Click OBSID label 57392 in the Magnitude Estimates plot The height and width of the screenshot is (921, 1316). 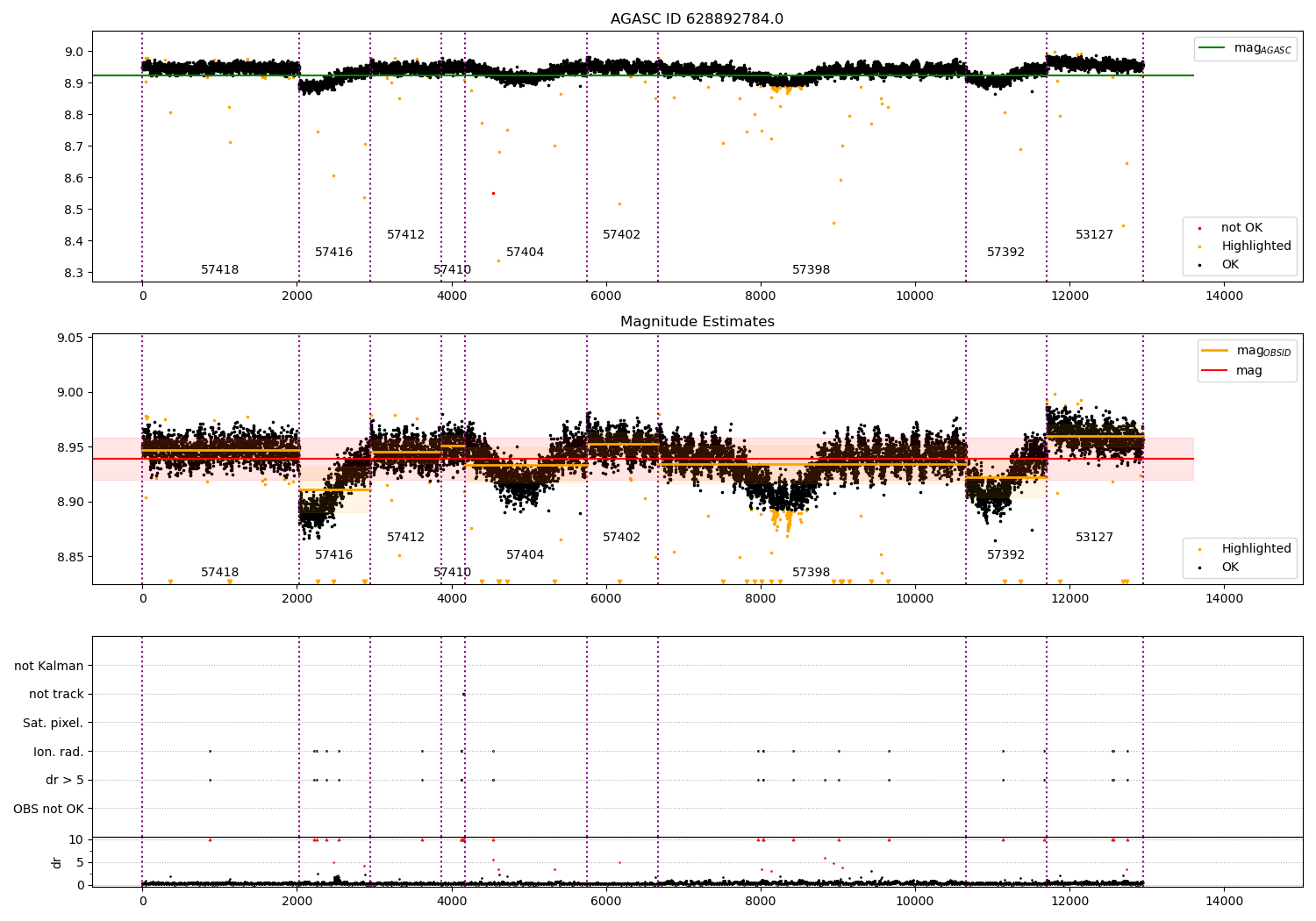1005,554
